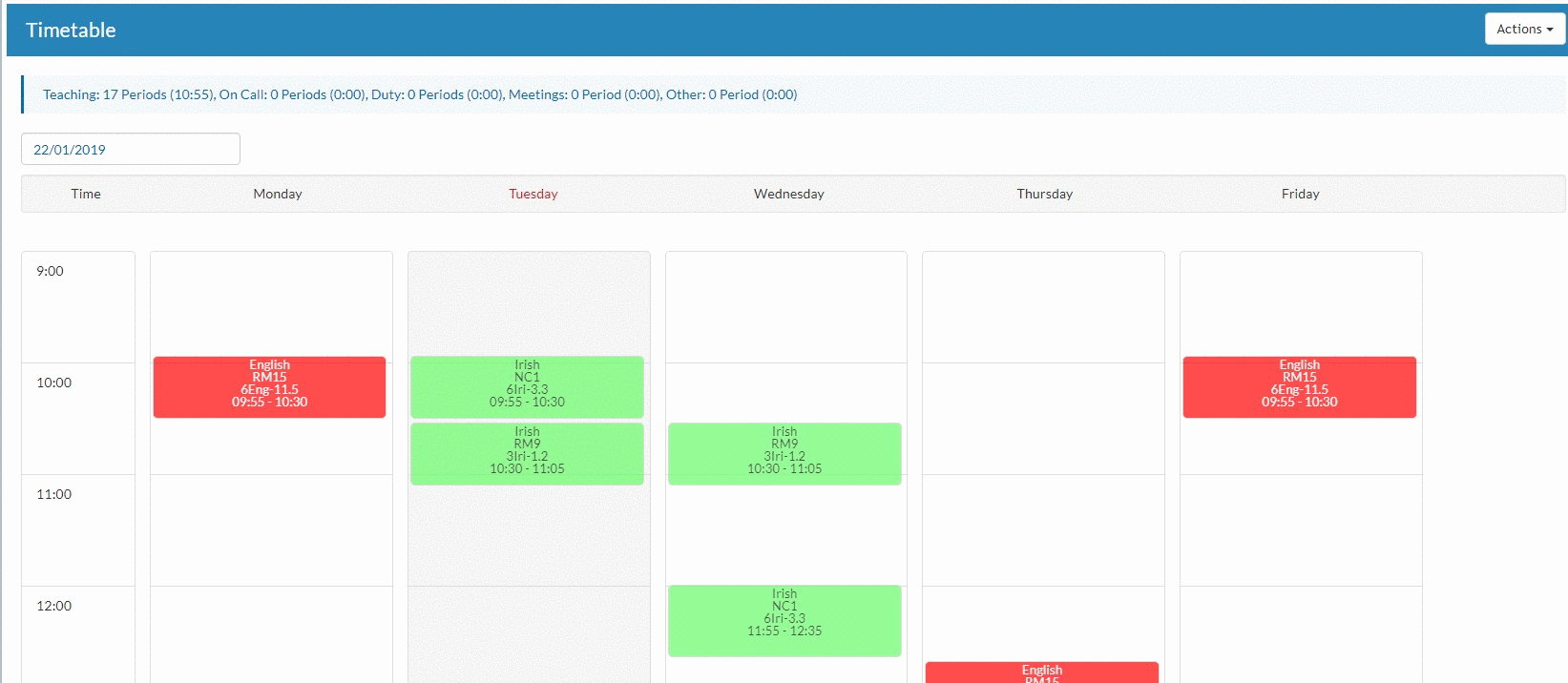Click the 12:00 time label

(x=54, y=606)
